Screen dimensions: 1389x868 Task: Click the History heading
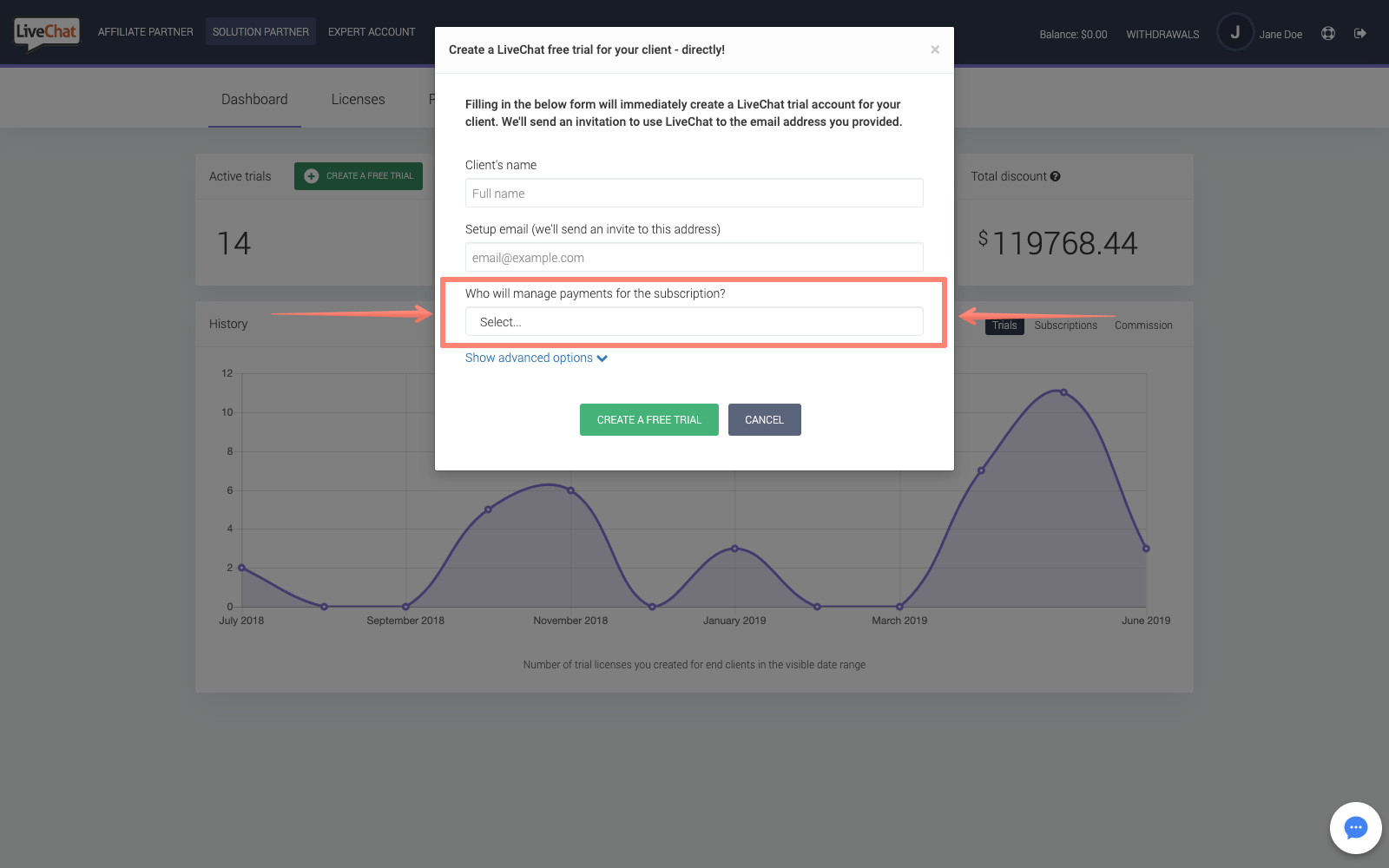[228, 324]
